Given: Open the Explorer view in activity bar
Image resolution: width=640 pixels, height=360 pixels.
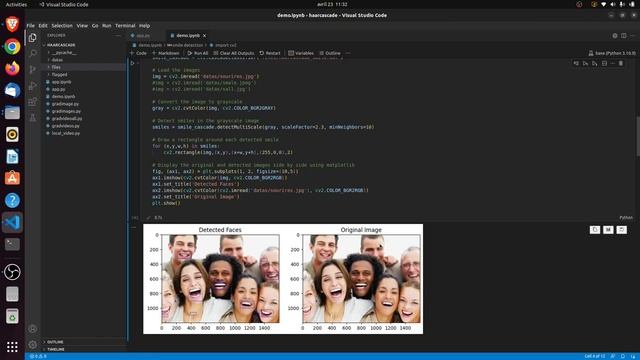Looking at the screenshot, I should point(32,38).
